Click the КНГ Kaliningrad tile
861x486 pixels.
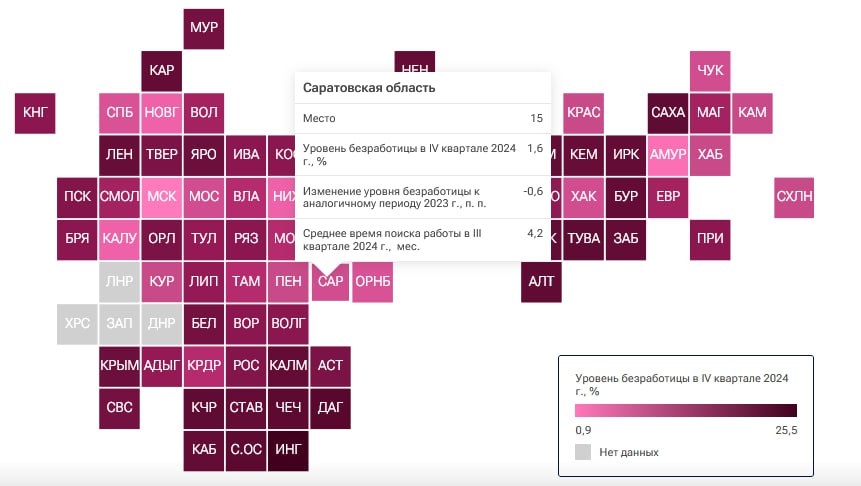pos(35,113)
